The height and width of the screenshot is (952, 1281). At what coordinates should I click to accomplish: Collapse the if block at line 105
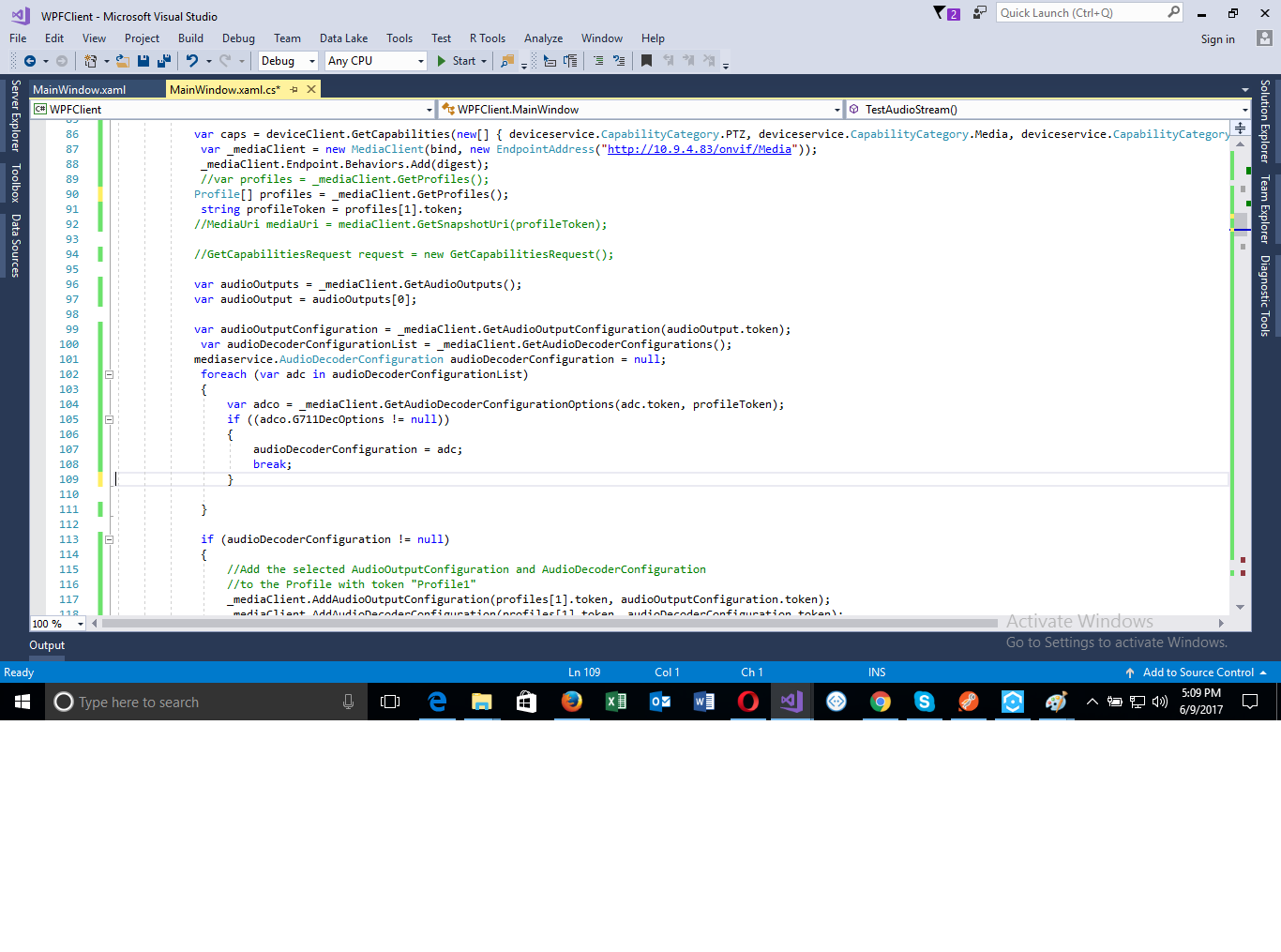tap(109, 419)
